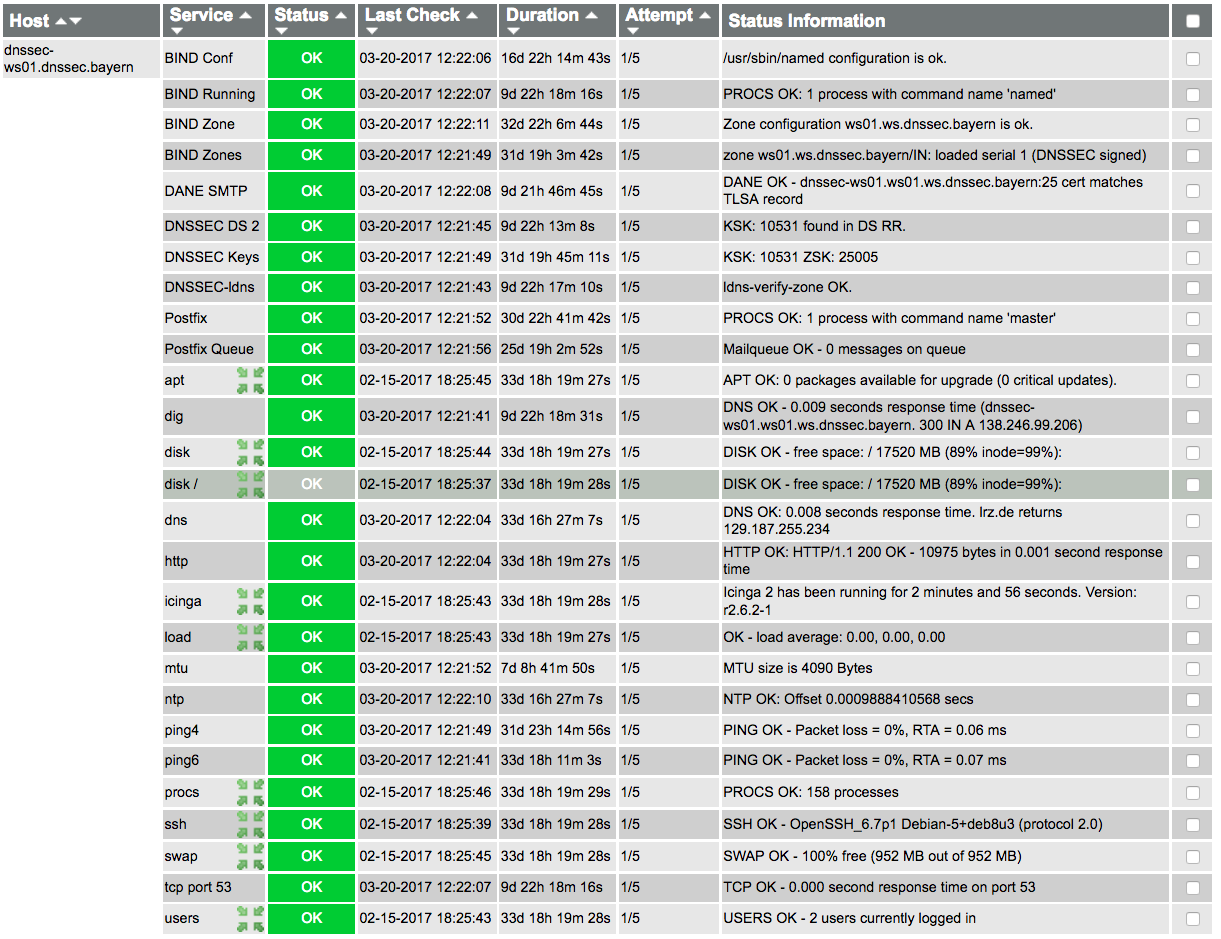The height and width of the screenshot is (939, 1221).
Task: Click the green OK status cell for ntp
Action: point(312,699)
